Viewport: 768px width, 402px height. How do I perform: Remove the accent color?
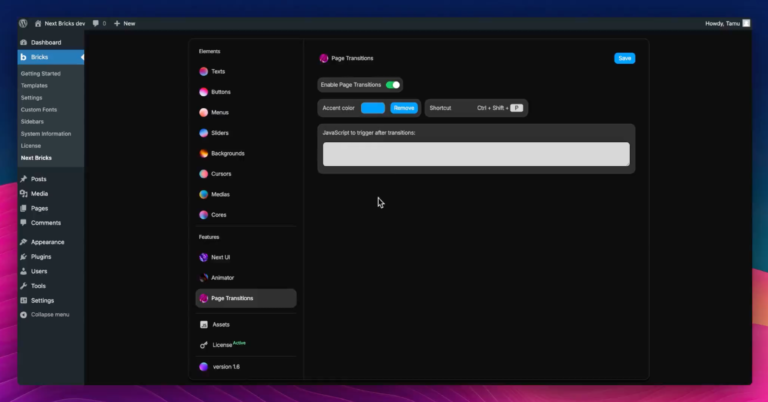click(404, 108)
